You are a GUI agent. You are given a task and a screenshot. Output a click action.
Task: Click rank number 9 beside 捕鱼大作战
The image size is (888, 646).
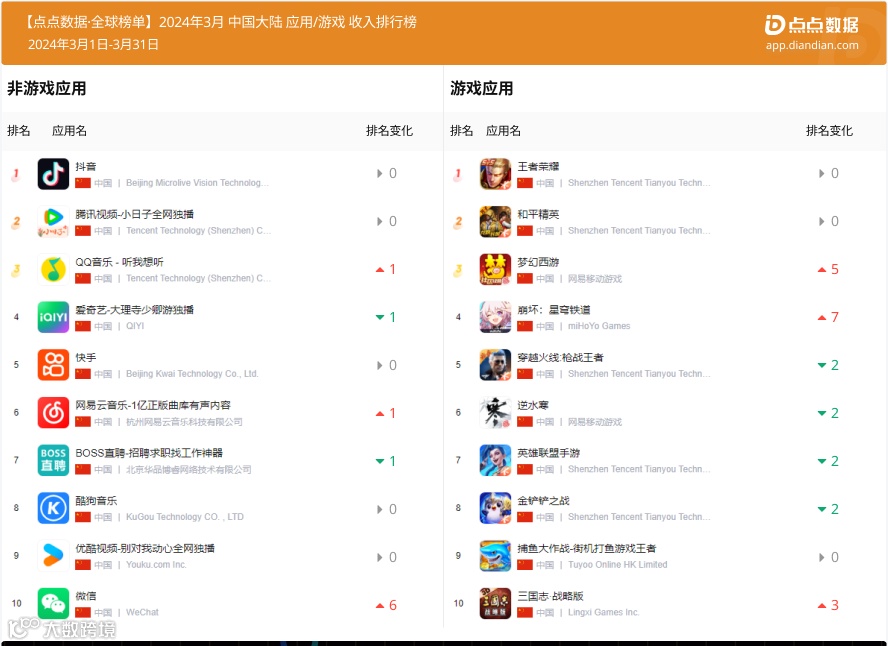point(458,556)
